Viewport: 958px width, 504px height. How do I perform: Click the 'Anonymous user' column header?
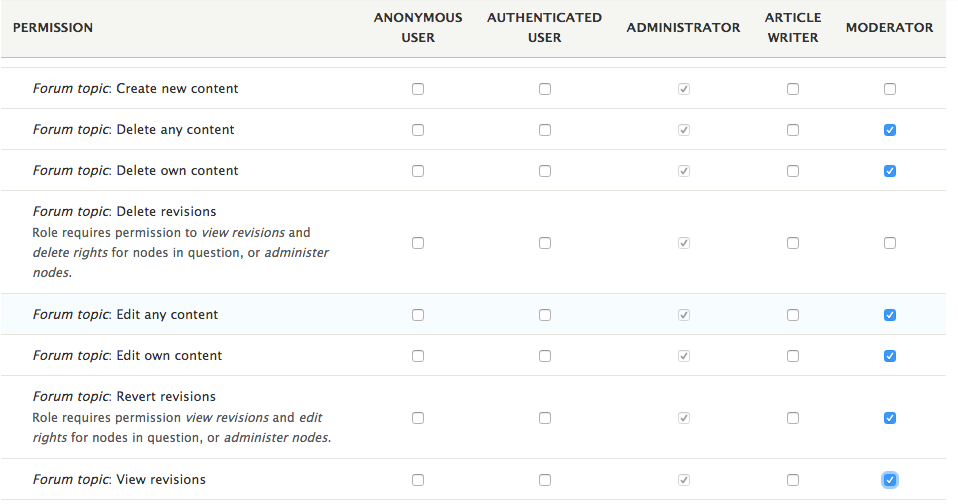pyautogui.click(x=418, y=27)
